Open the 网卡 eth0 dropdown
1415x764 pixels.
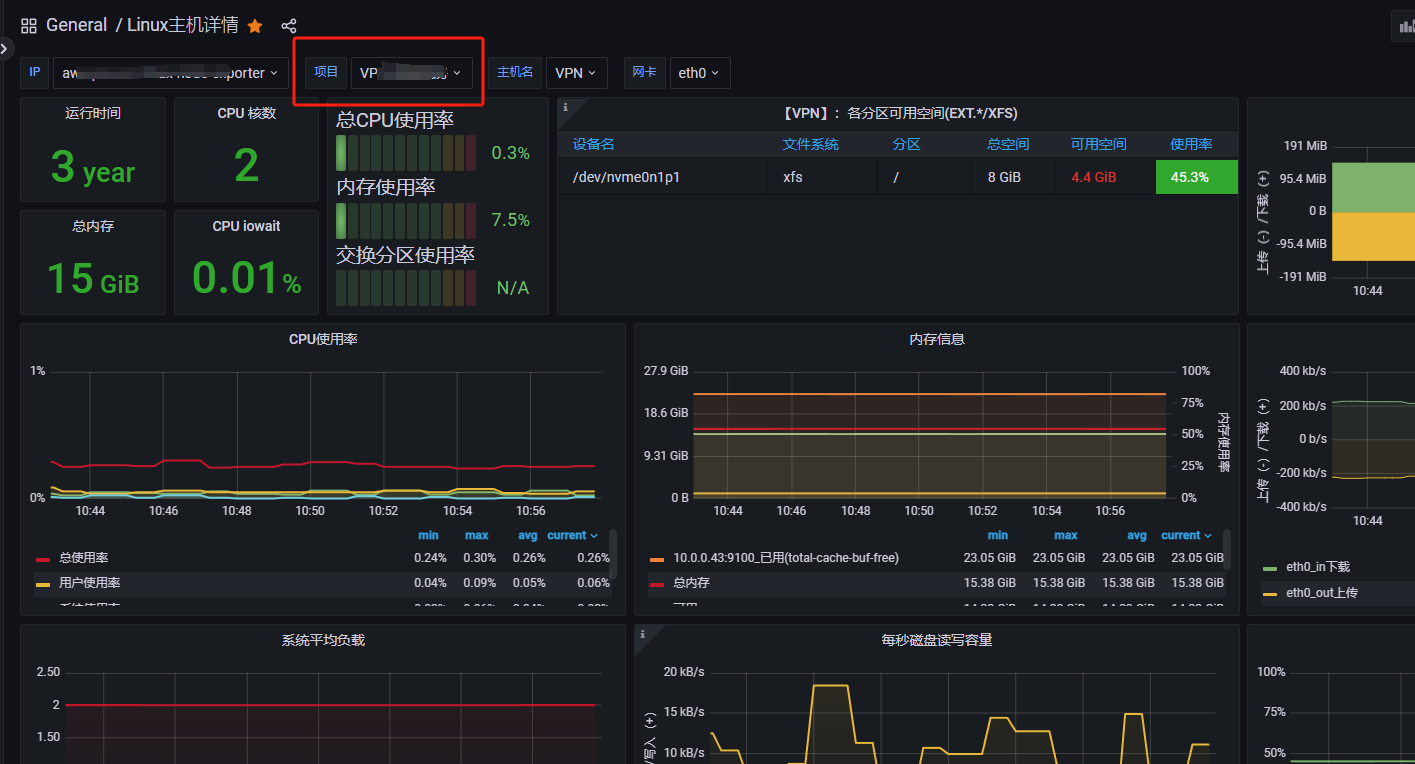pyautogui.click(x=700, y=73)
